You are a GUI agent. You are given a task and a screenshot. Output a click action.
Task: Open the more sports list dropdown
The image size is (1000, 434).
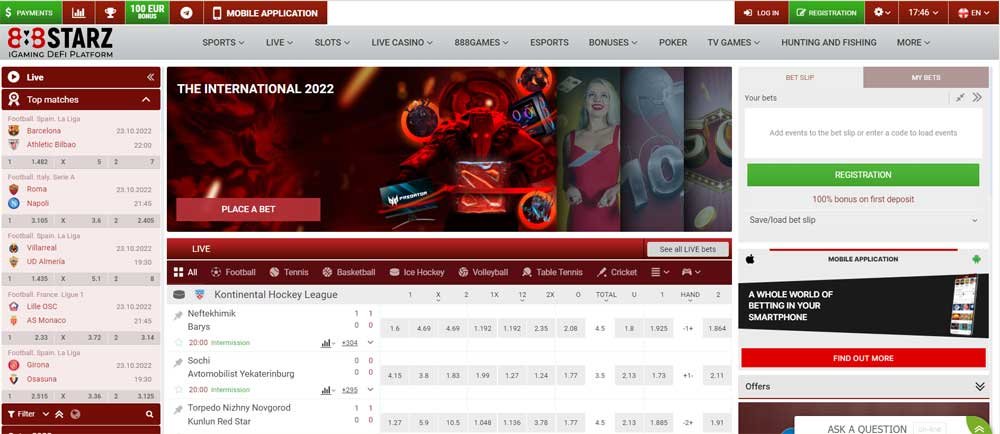click(x=660, y=272)
